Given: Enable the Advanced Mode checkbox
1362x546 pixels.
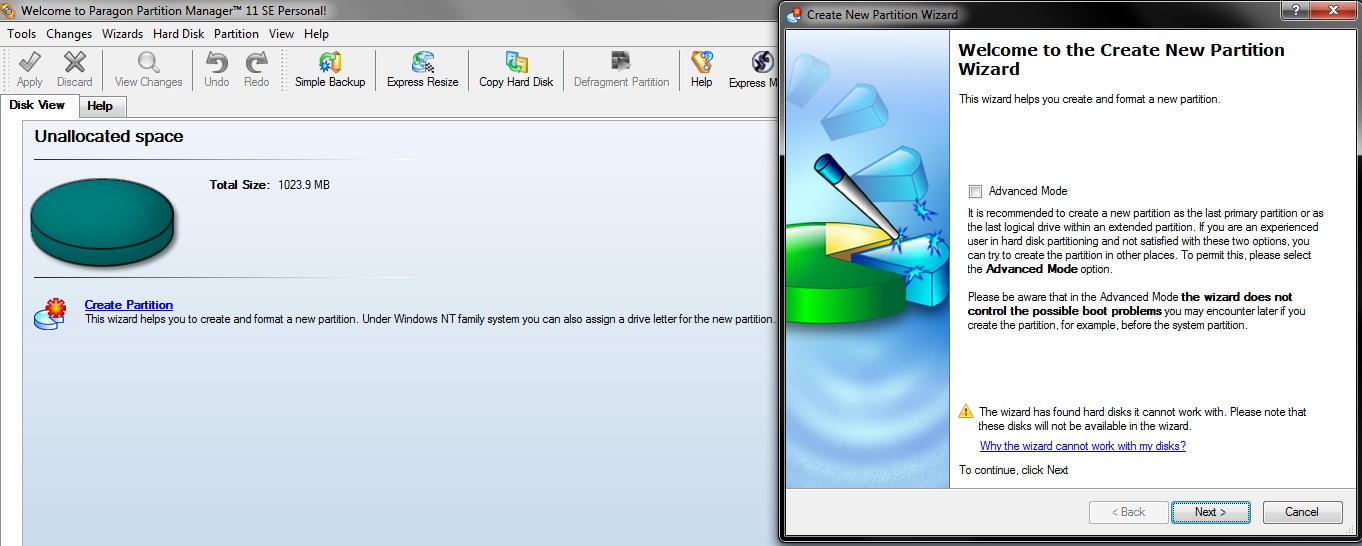Looking at the screenshot, I should click(975, 191).
